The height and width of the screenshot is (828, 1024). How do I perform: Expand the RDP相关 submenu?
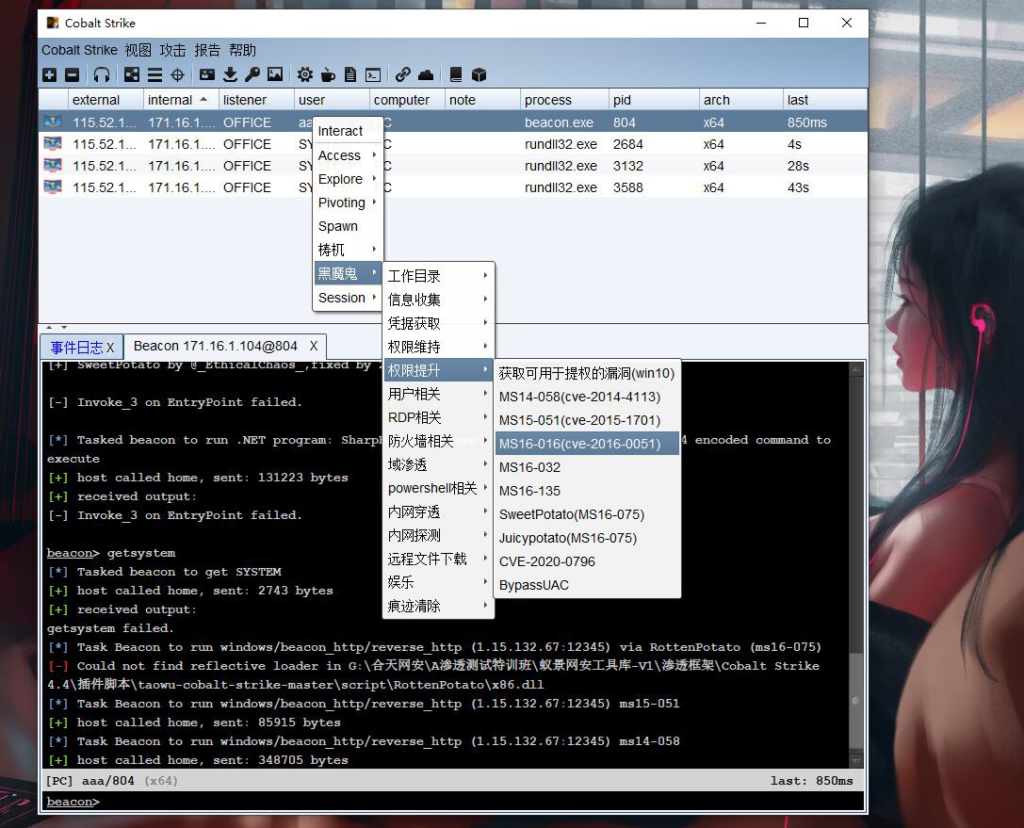438,417
